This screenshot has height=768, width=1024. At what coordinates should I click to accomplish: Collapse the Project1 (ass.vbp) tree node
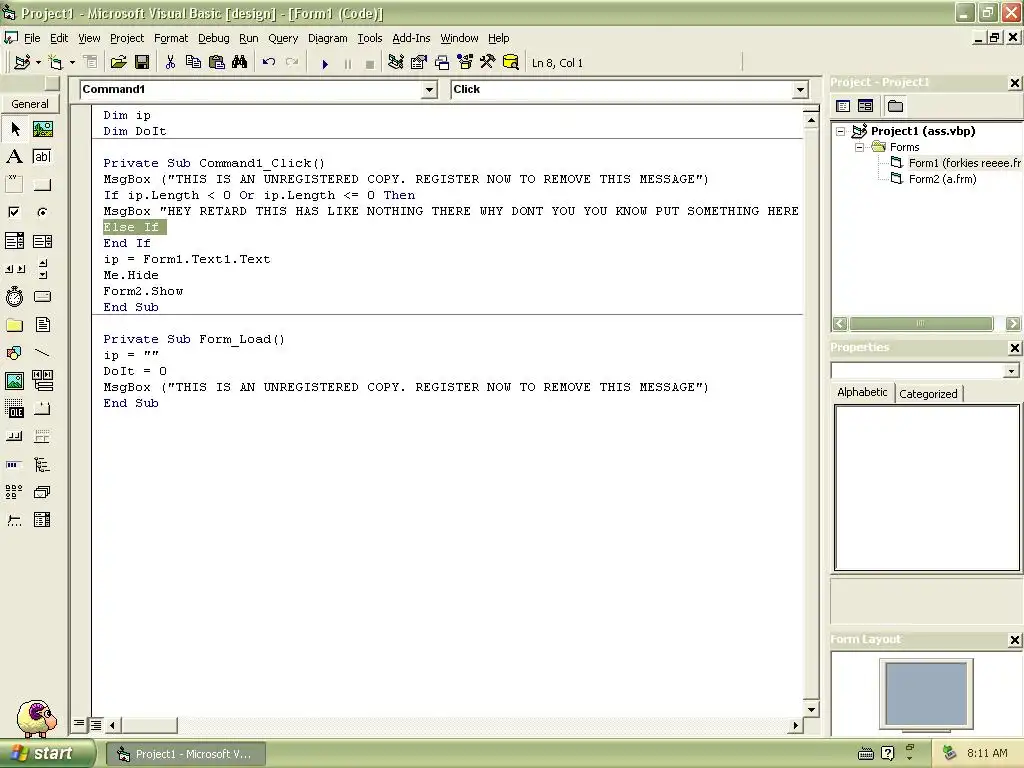coord(840,131)
